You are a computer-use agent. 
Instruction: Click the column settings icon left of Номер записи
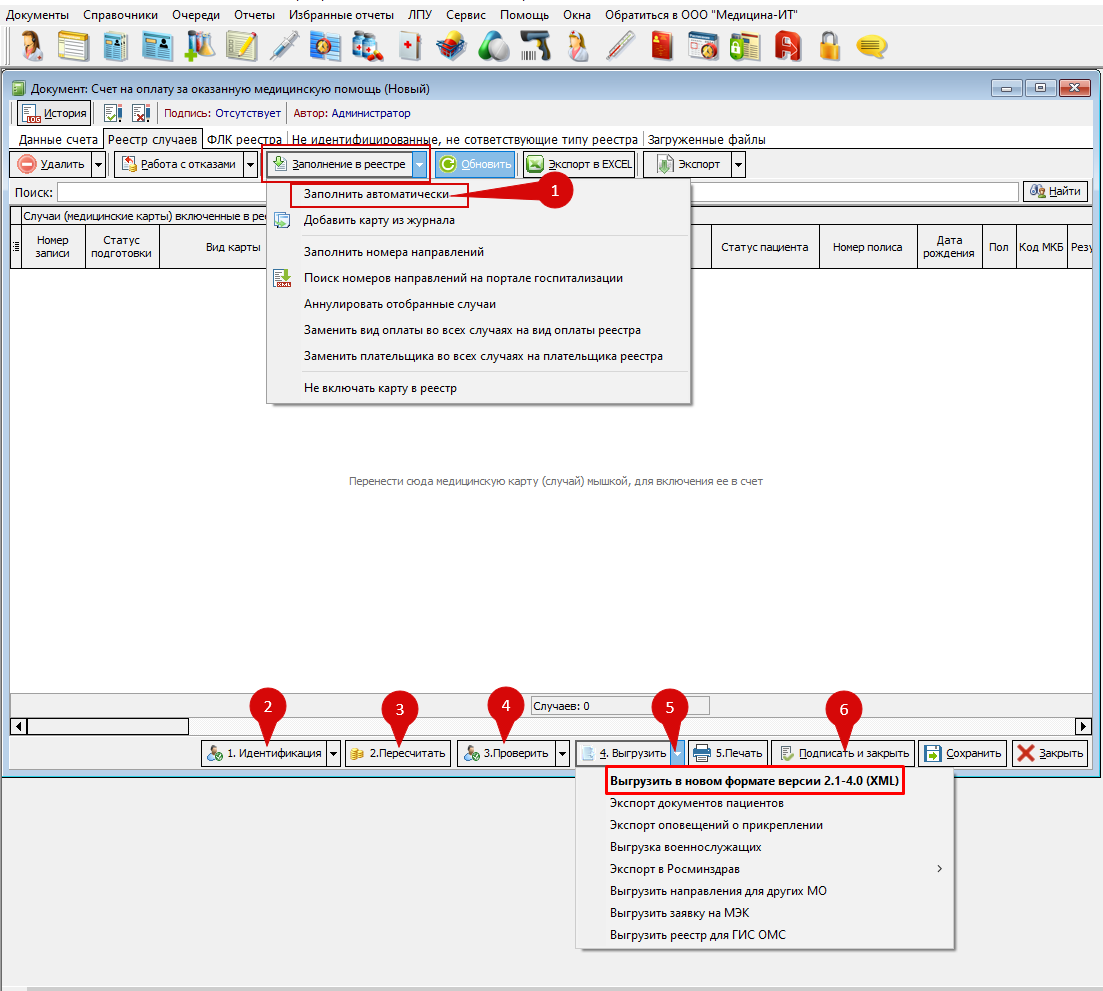click(x=15, y=247)
